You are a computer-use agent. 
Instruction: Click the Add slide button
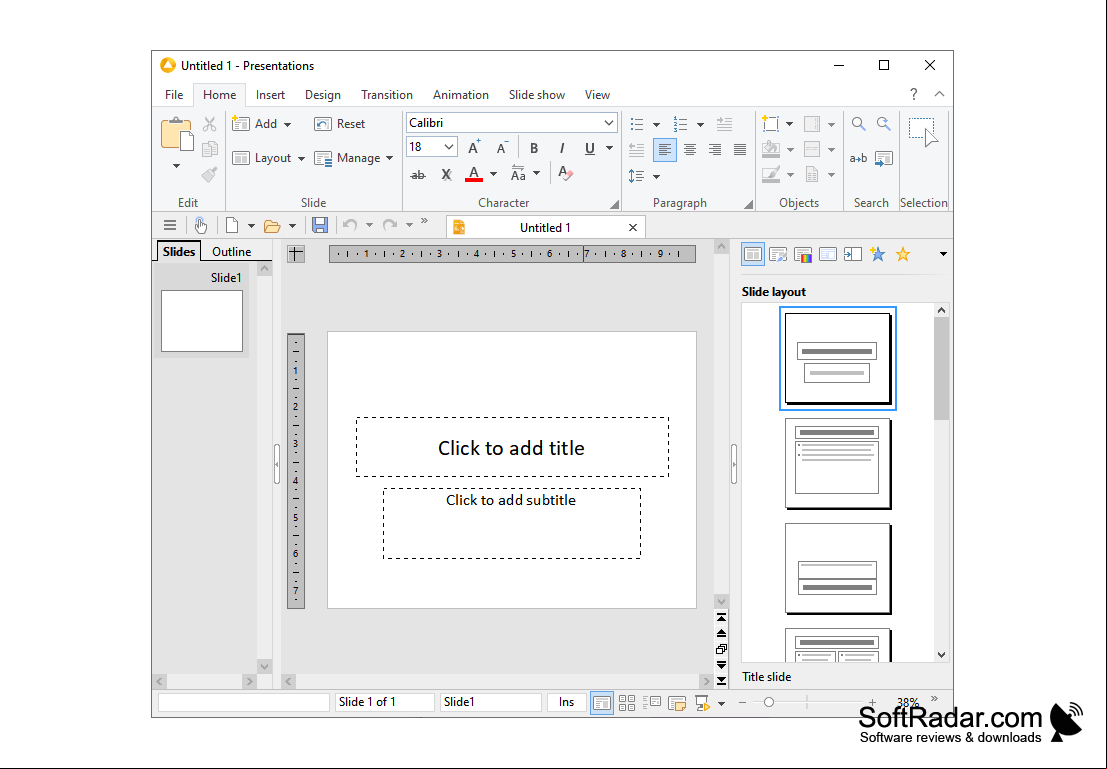pos(254,124)
